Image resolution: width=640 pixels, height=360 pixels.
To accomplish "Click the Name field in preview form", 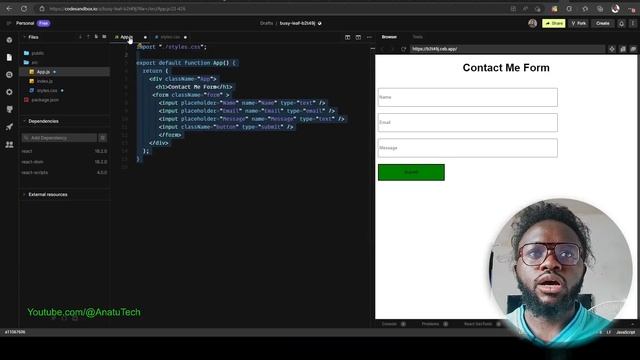I will click(467, 97).
